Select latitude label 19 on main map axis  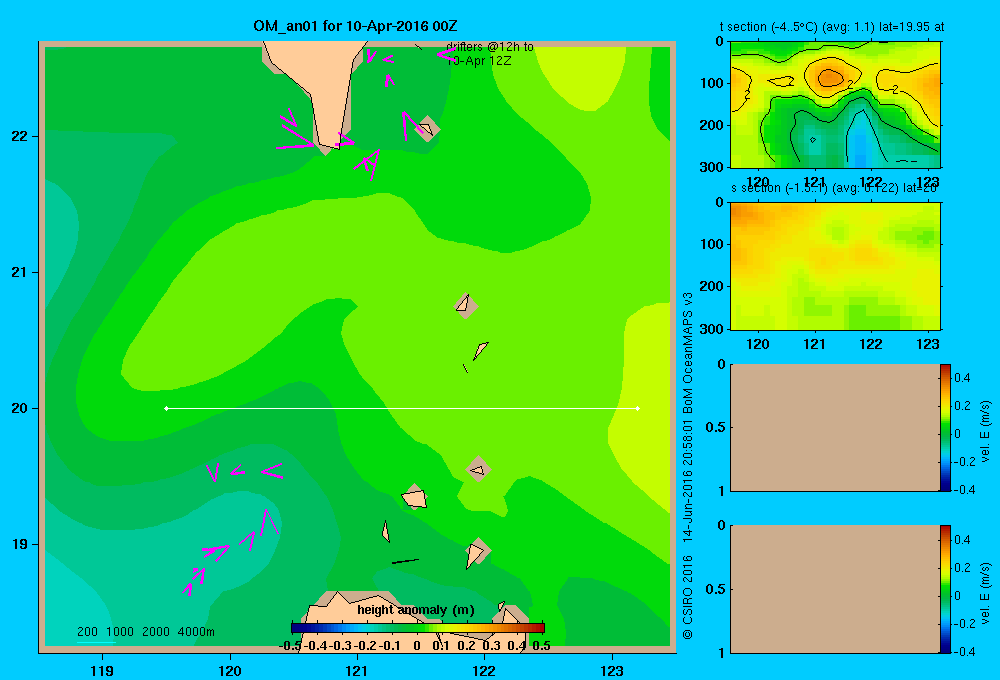click(x=20, y=544)
